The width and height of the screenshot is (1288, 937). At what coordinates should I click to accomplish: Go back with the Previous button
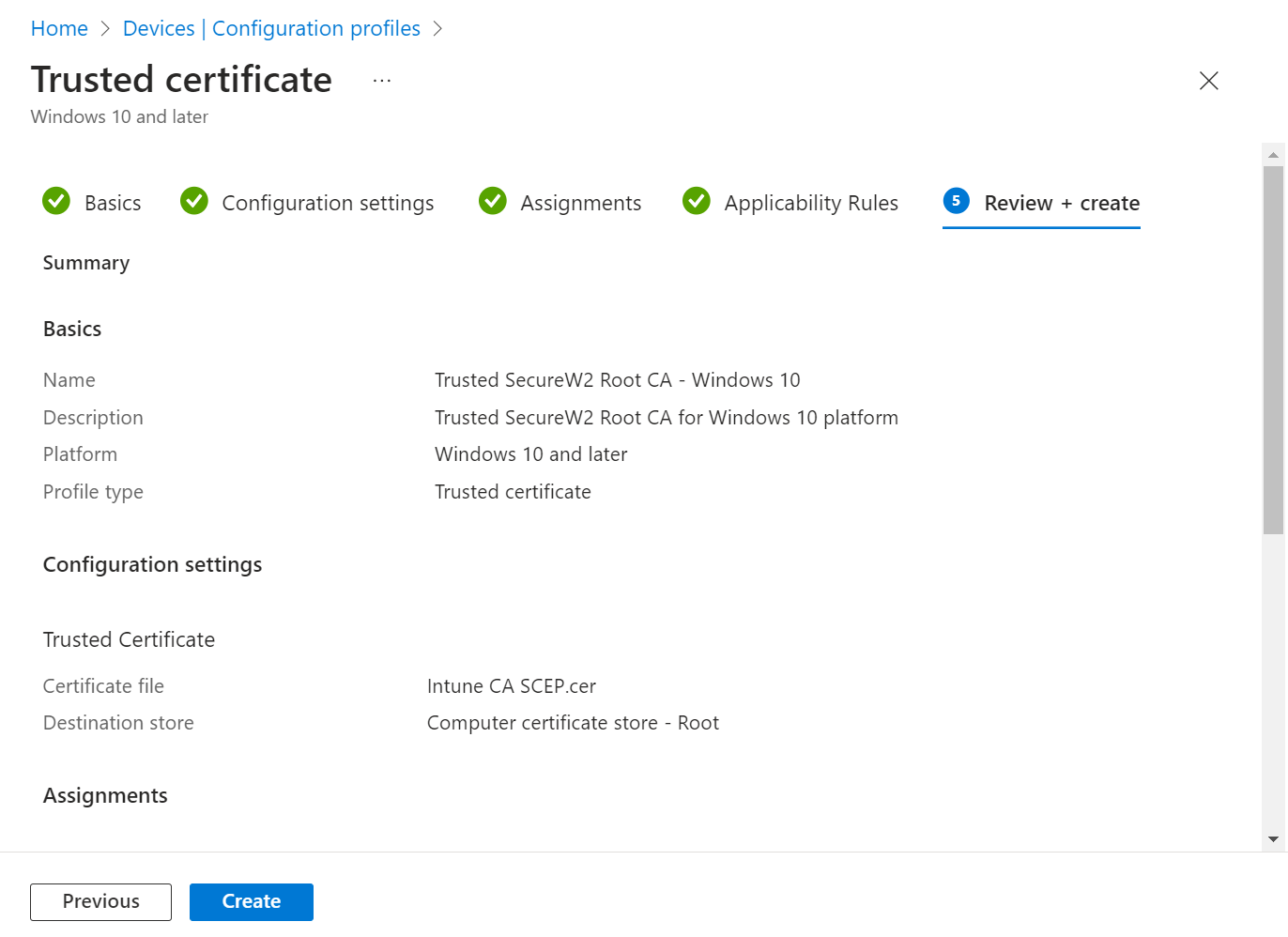100,901
